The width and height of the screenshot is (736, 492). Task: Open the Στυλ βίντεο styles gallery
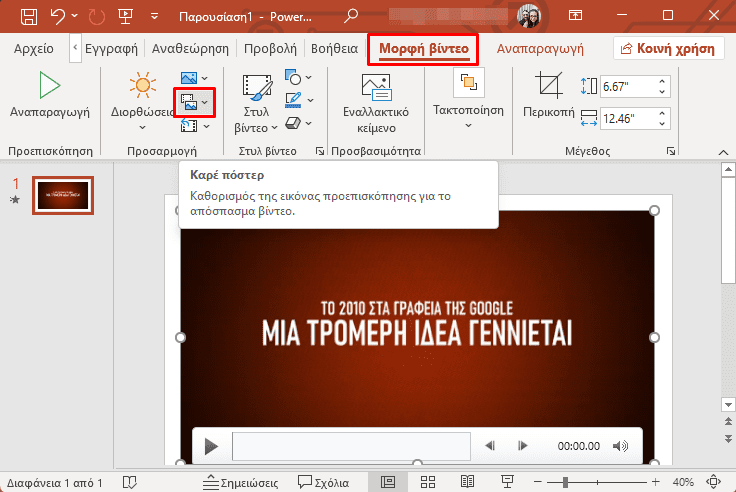257,103
